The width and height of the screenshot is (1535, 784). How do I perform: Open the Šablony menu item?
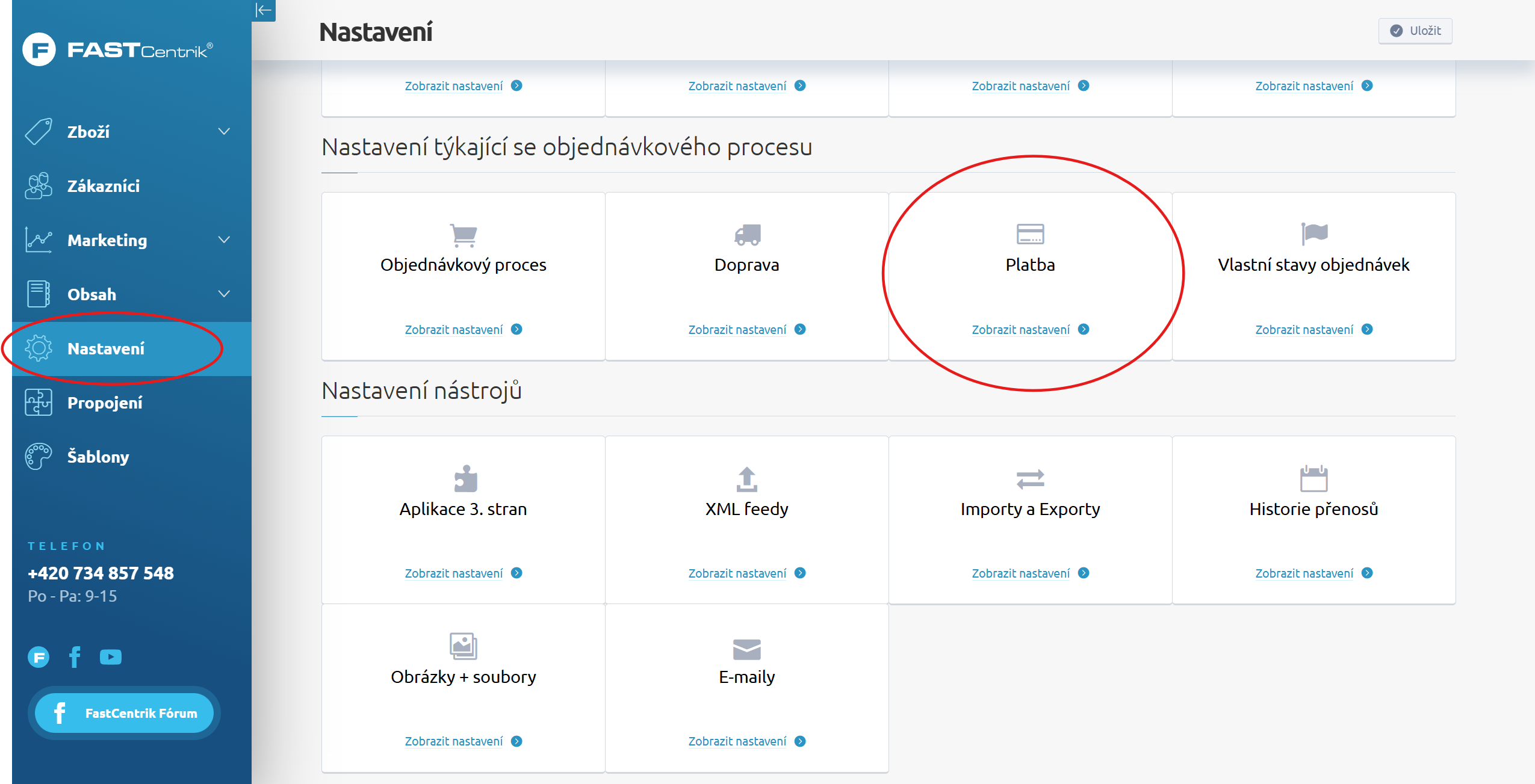(98, 457)
